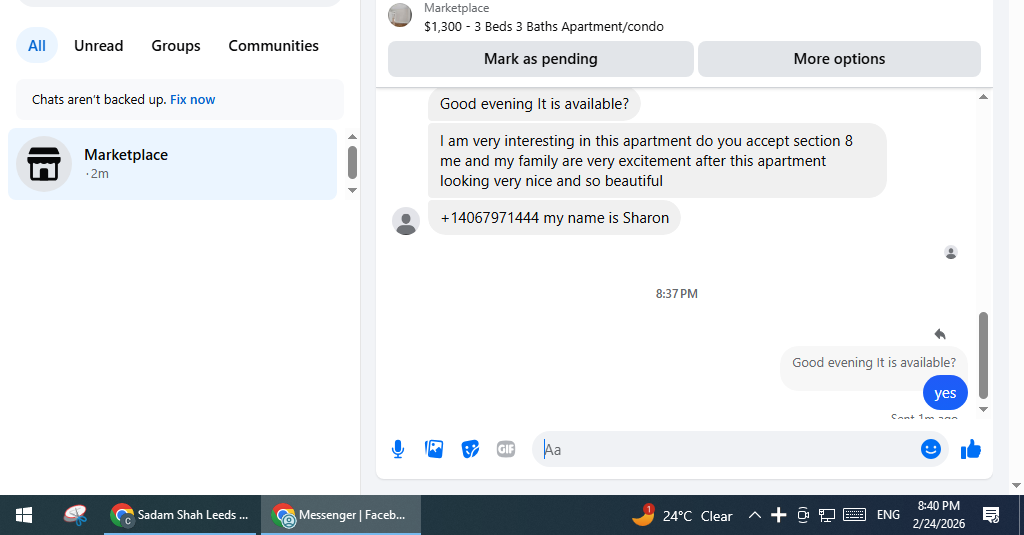Click the plus tray icon

[778, 515]
